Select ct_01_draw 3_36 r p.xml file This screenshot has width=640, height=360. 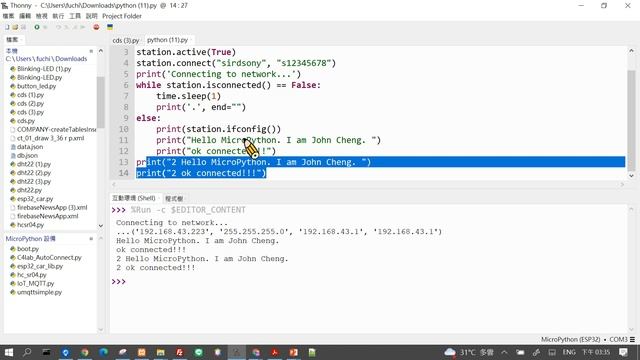tap(50, 138)
